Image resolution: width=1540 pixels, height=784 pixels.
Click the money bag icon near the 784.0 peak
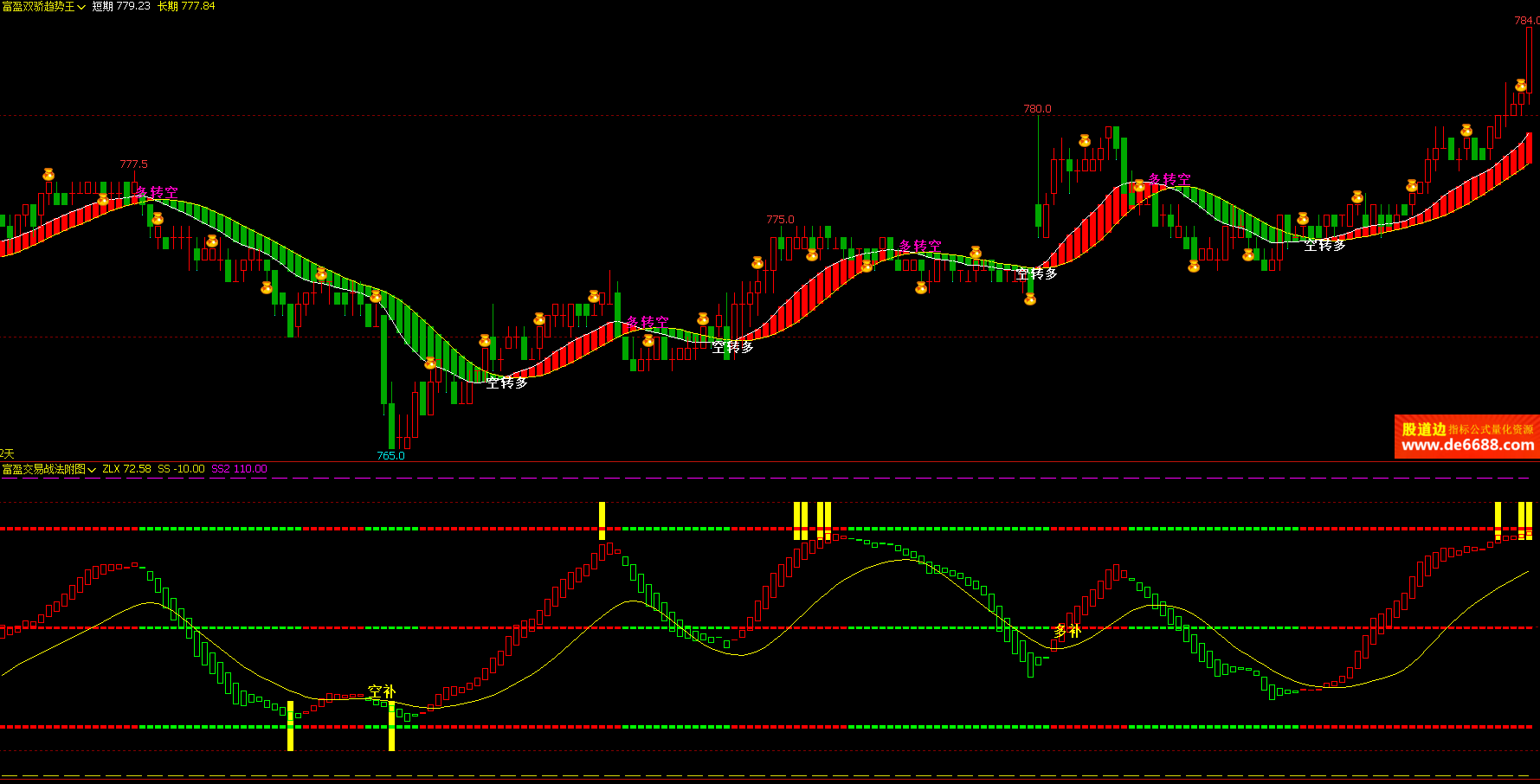coord(1520,86)
